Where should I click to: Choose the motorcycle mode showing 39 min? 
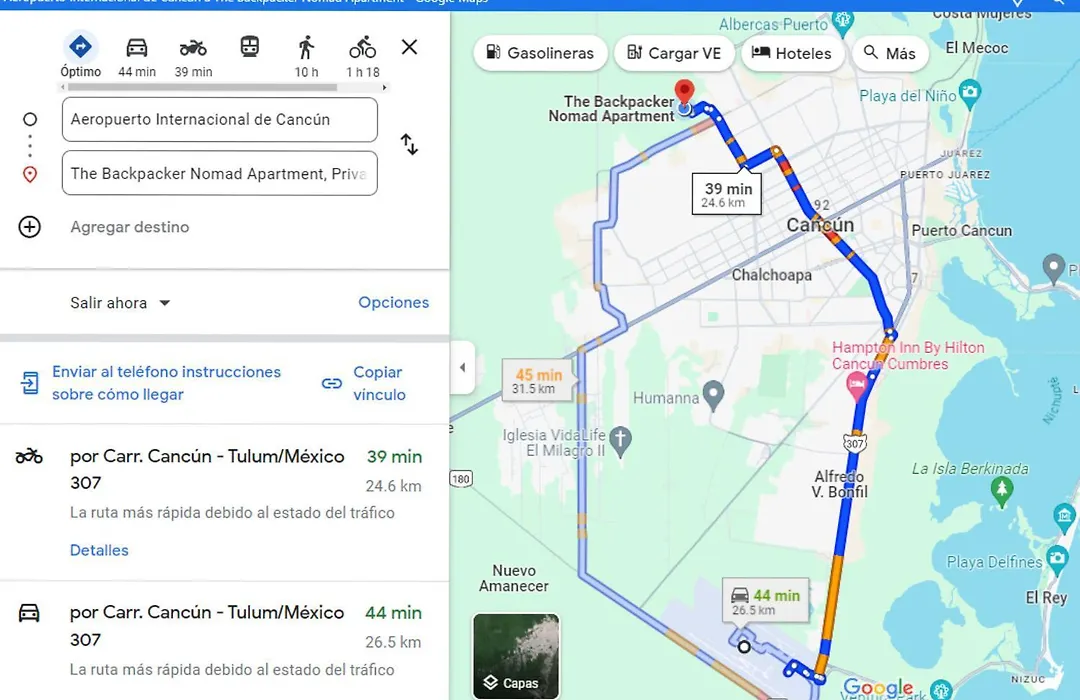pyautogui.click(x=194, y=56)
